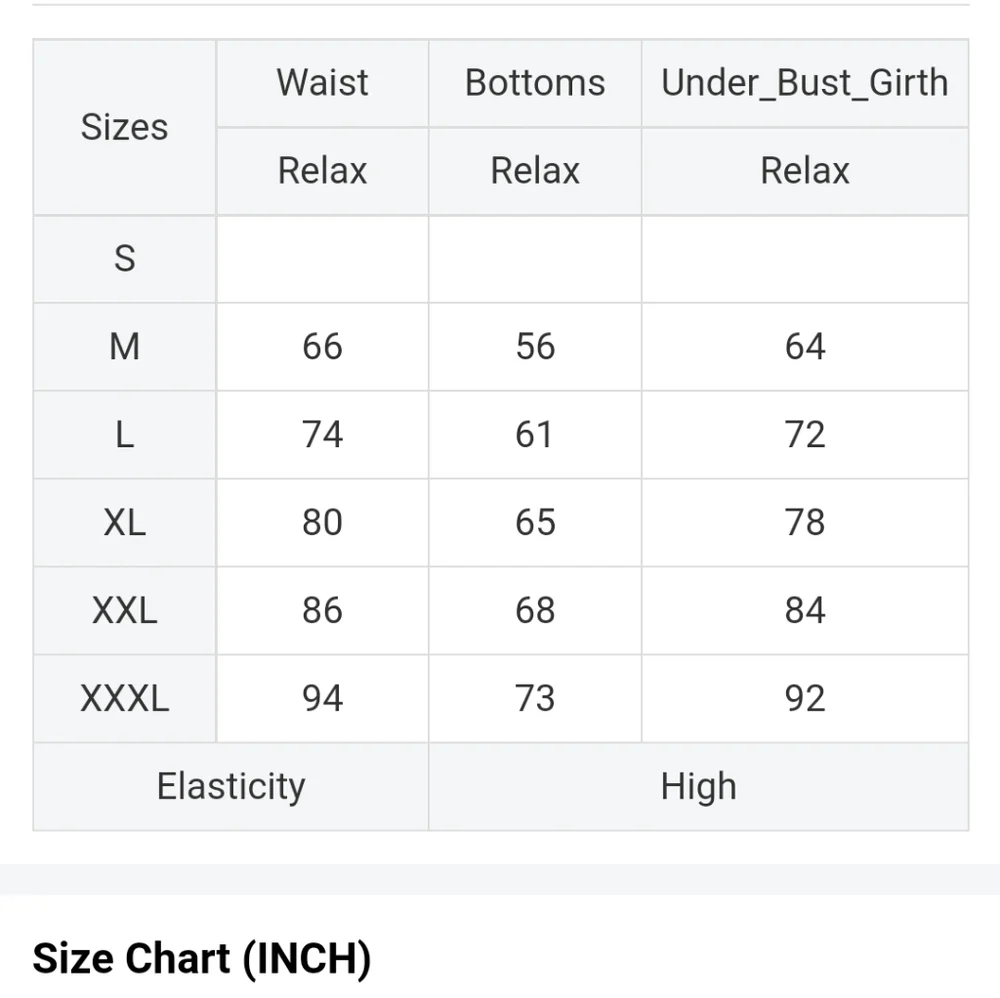Click the Elasticity row label
The image size is (1000, 998).
[231, 786]
